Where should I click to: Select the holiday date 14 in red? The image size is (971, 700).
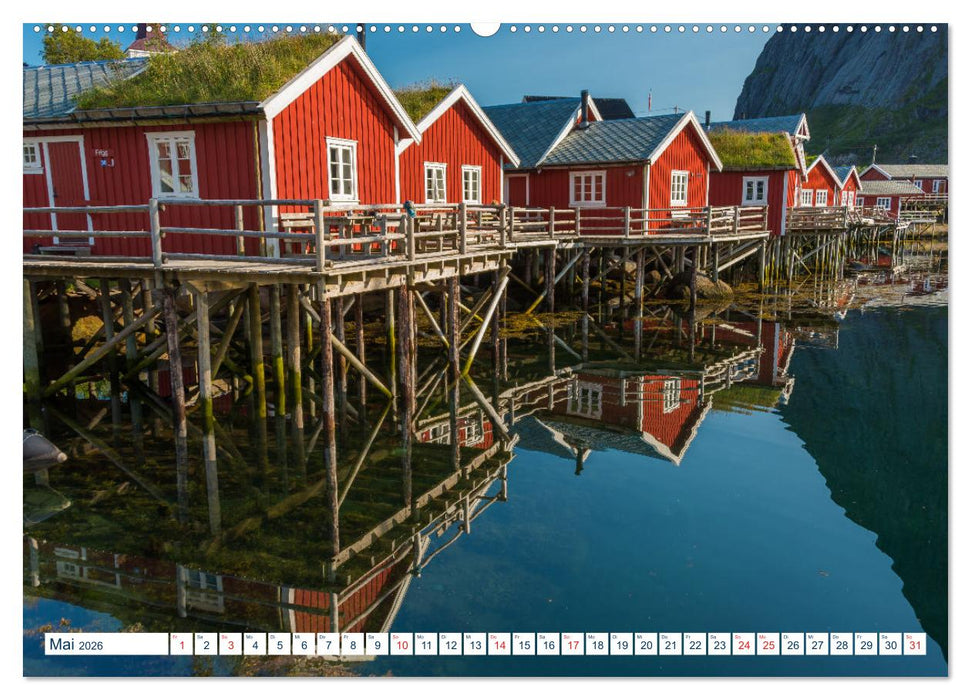[x=500, y=647]
